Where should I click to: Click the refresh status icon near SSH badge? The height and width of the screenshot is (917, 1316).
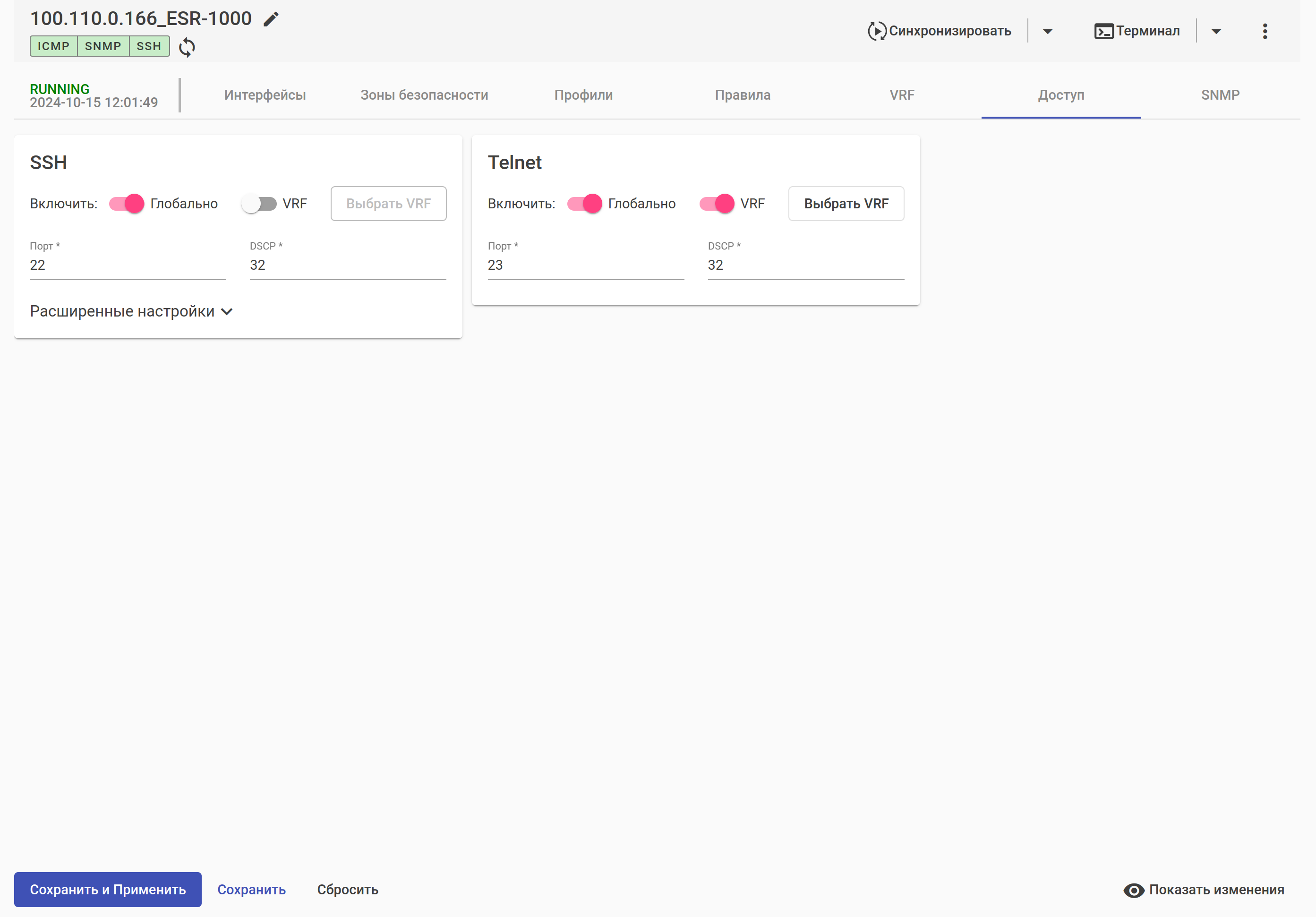pos(187,47)
